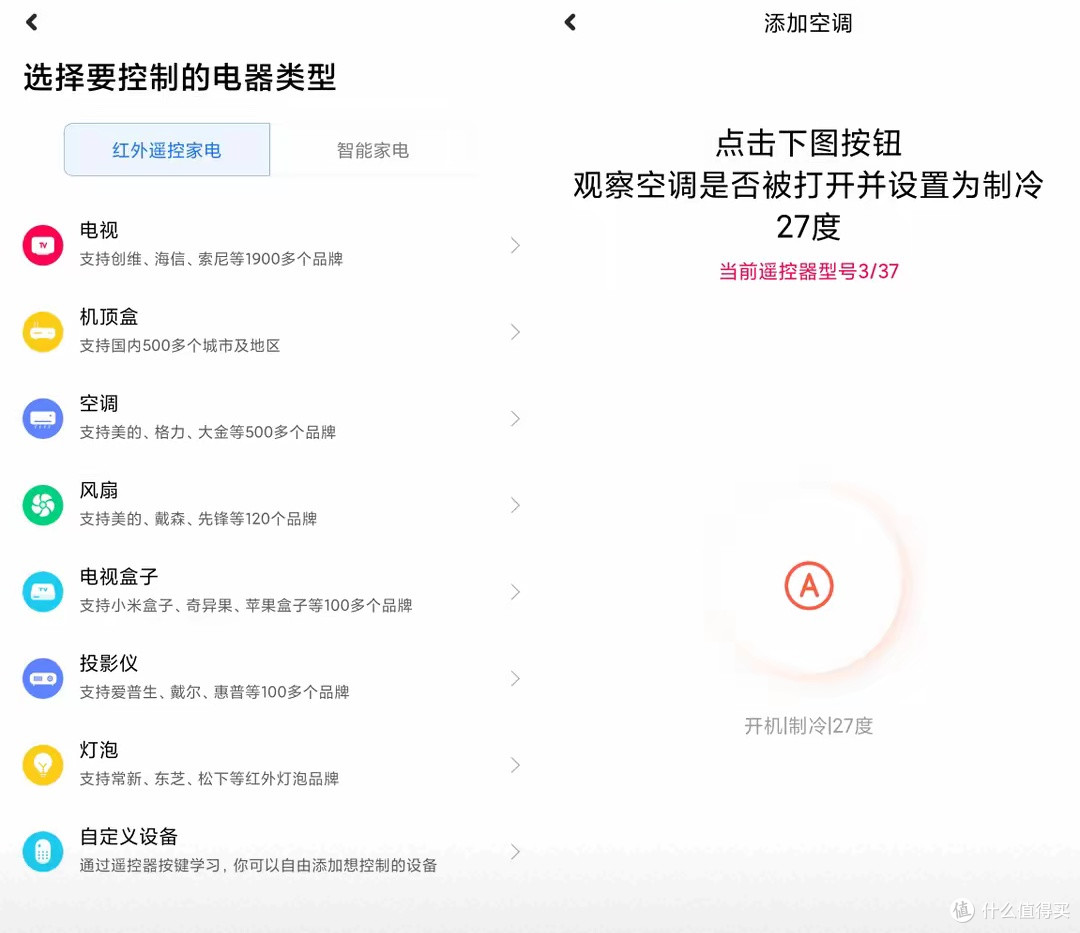
Task: Tap the blue 空调 air conditioner icon
Action: point(43,419)
